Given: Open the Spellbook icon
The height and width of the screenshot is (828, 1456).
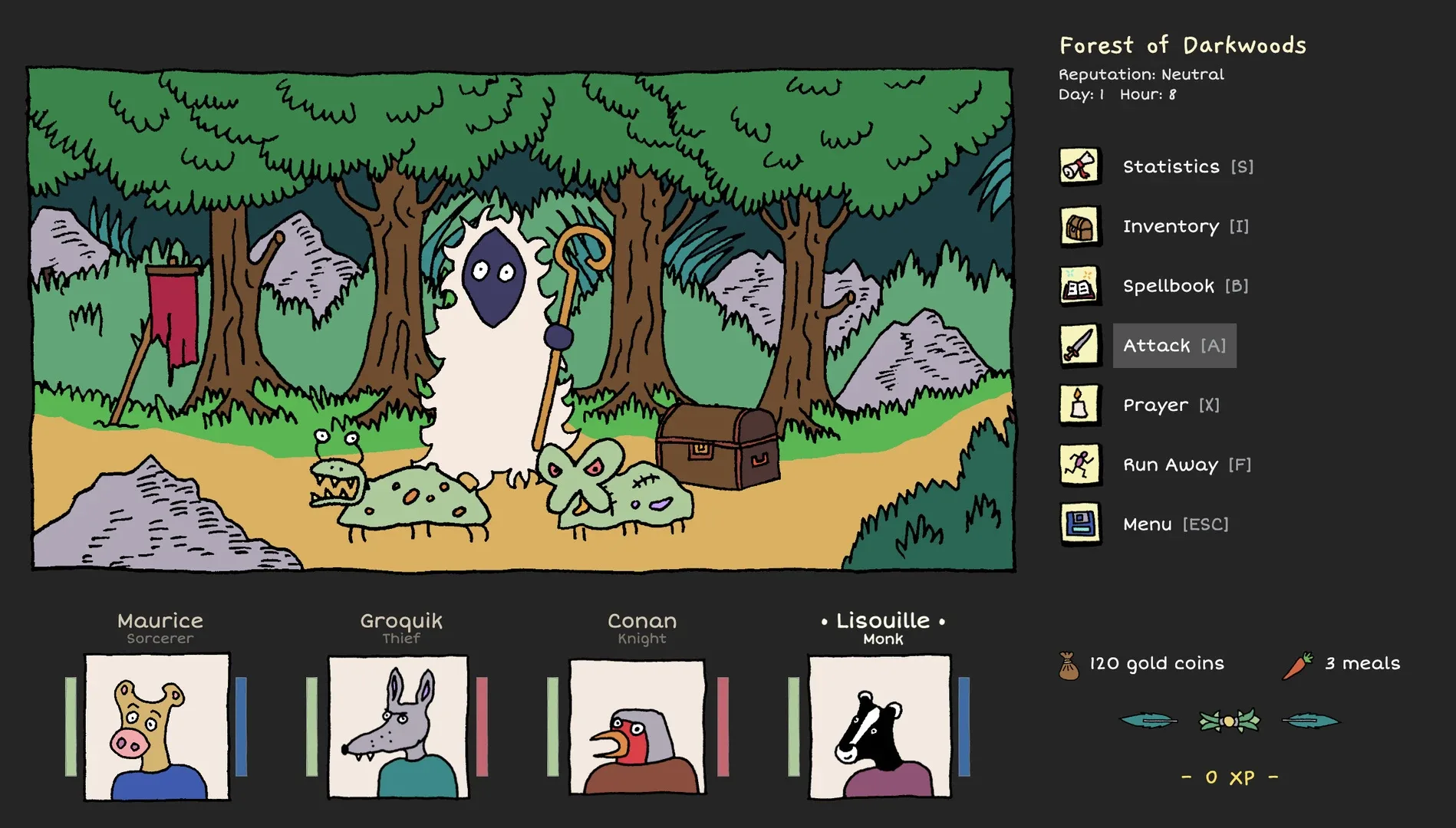Looking at the screenshot, I should (1079, 286).
